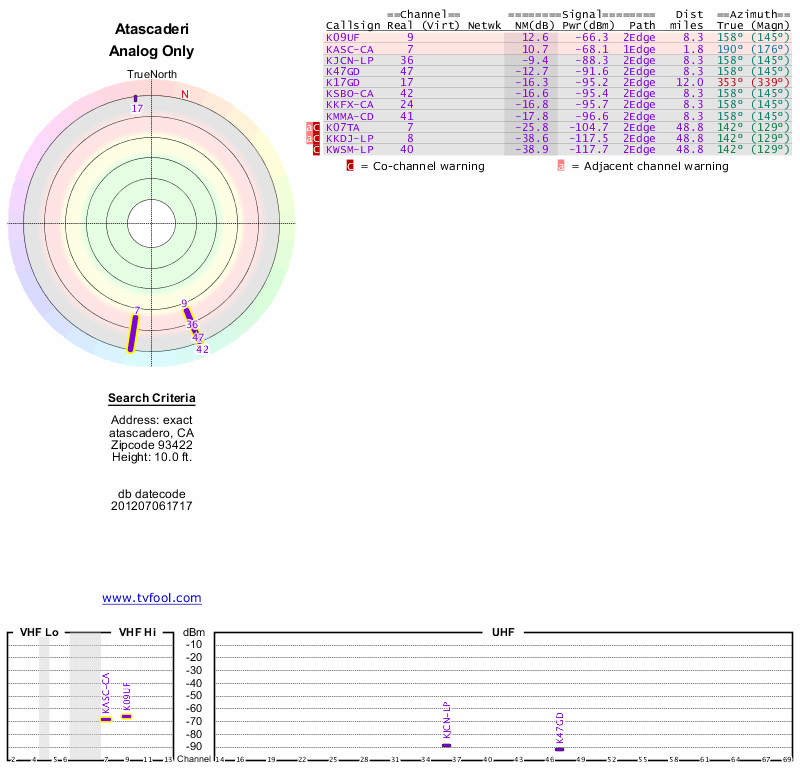Click the channel 9 bar on radar plot
The height and width of the screenshot is (768, 800).
coord(188,314)
